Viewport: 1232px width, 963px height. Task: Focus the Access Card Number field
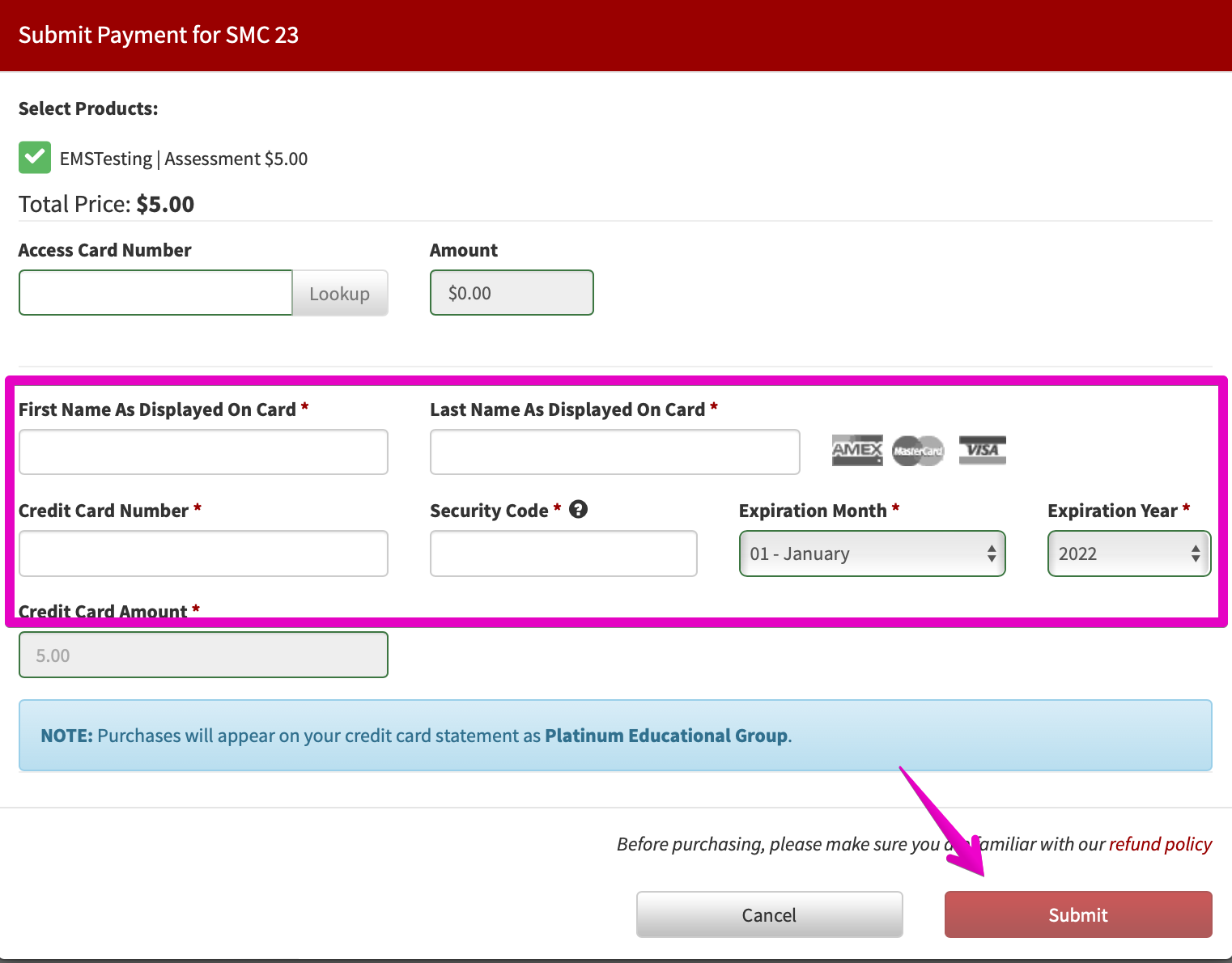pyautogui.click(x=155, y=293)
